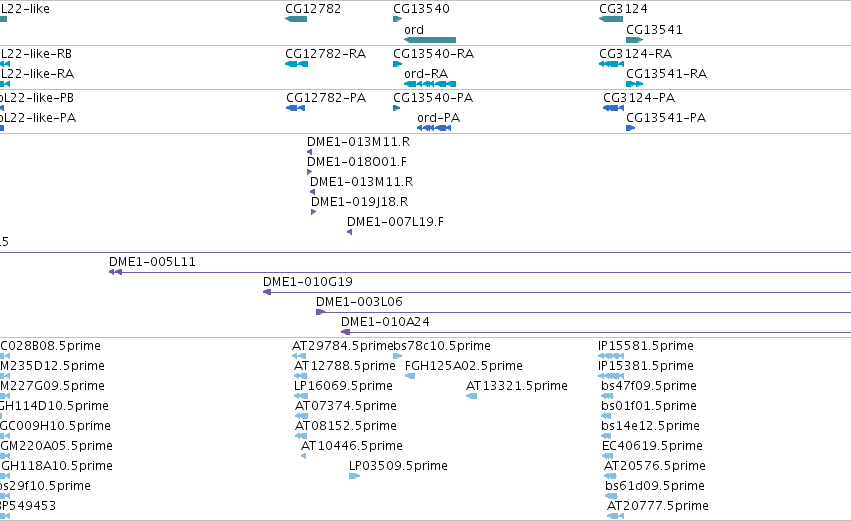Click the AT20777.5prime EST glyph
The height and width of the screenshot is (521, 851).
click(x=615, y=516)
